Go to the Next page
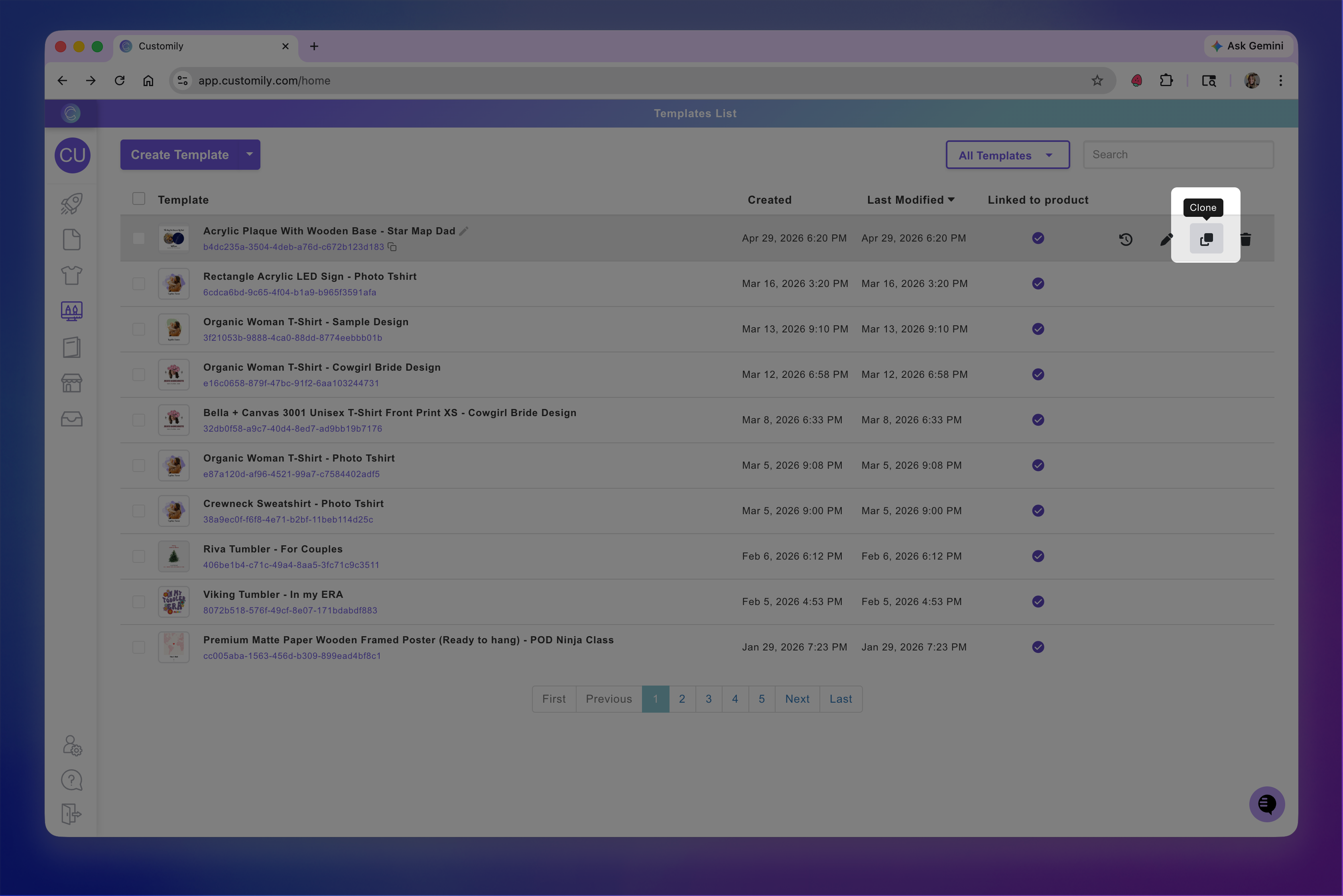 797,699
